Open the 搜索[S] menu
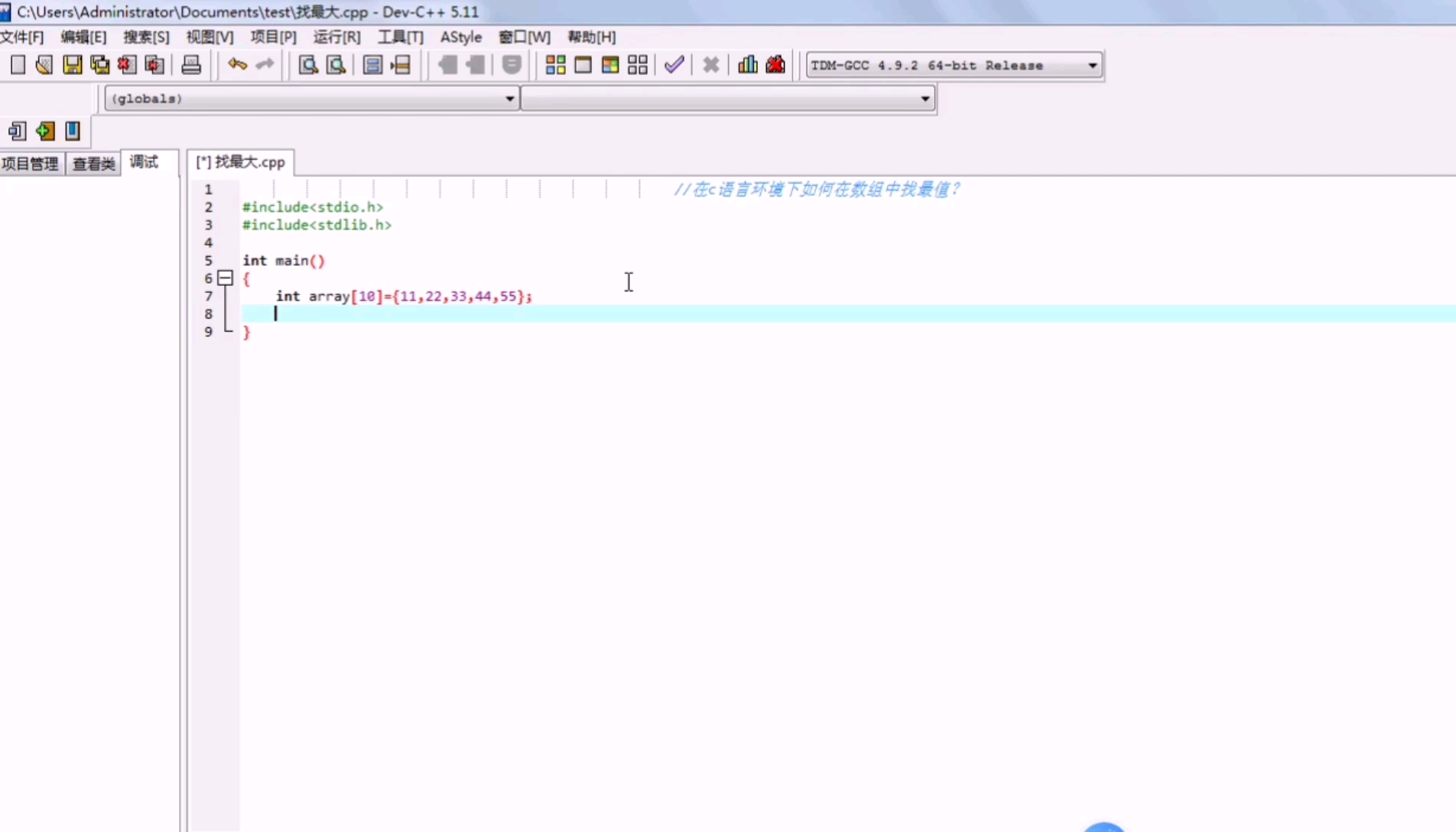This screenshot has height=832, width=1456. [x=146, y=37]
